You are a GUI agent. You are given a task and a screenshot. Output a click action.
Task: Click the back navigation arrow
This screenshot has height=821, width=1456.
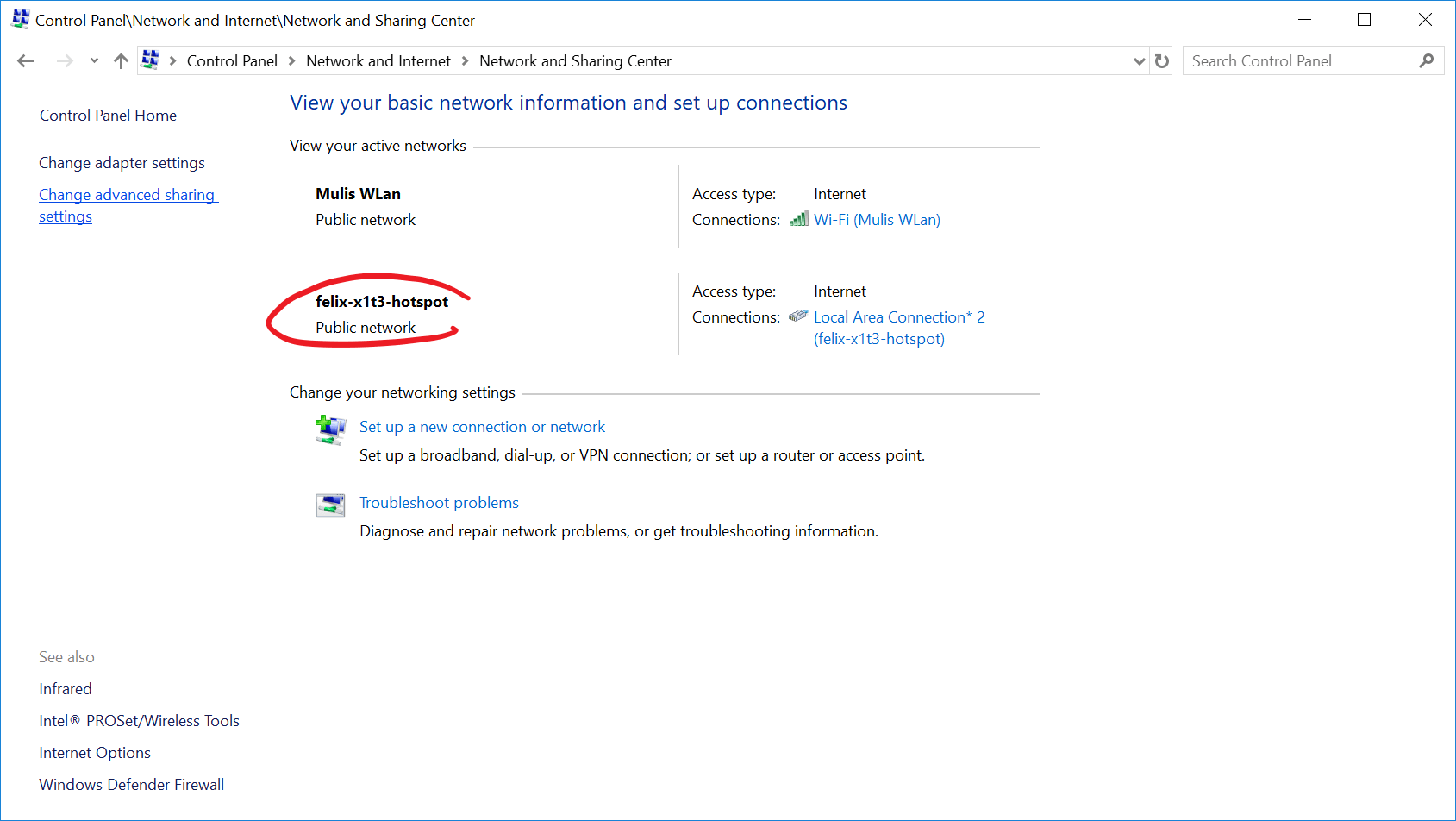[x=25, y=60]
